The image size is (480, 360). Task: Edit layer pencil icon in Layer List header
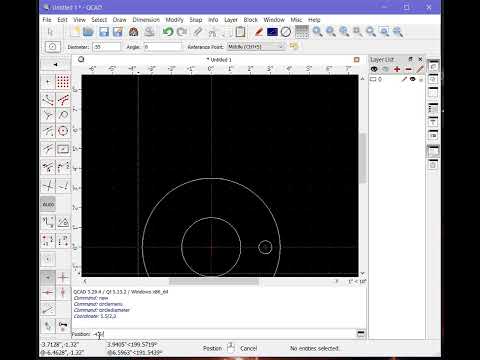pos(420,69)
